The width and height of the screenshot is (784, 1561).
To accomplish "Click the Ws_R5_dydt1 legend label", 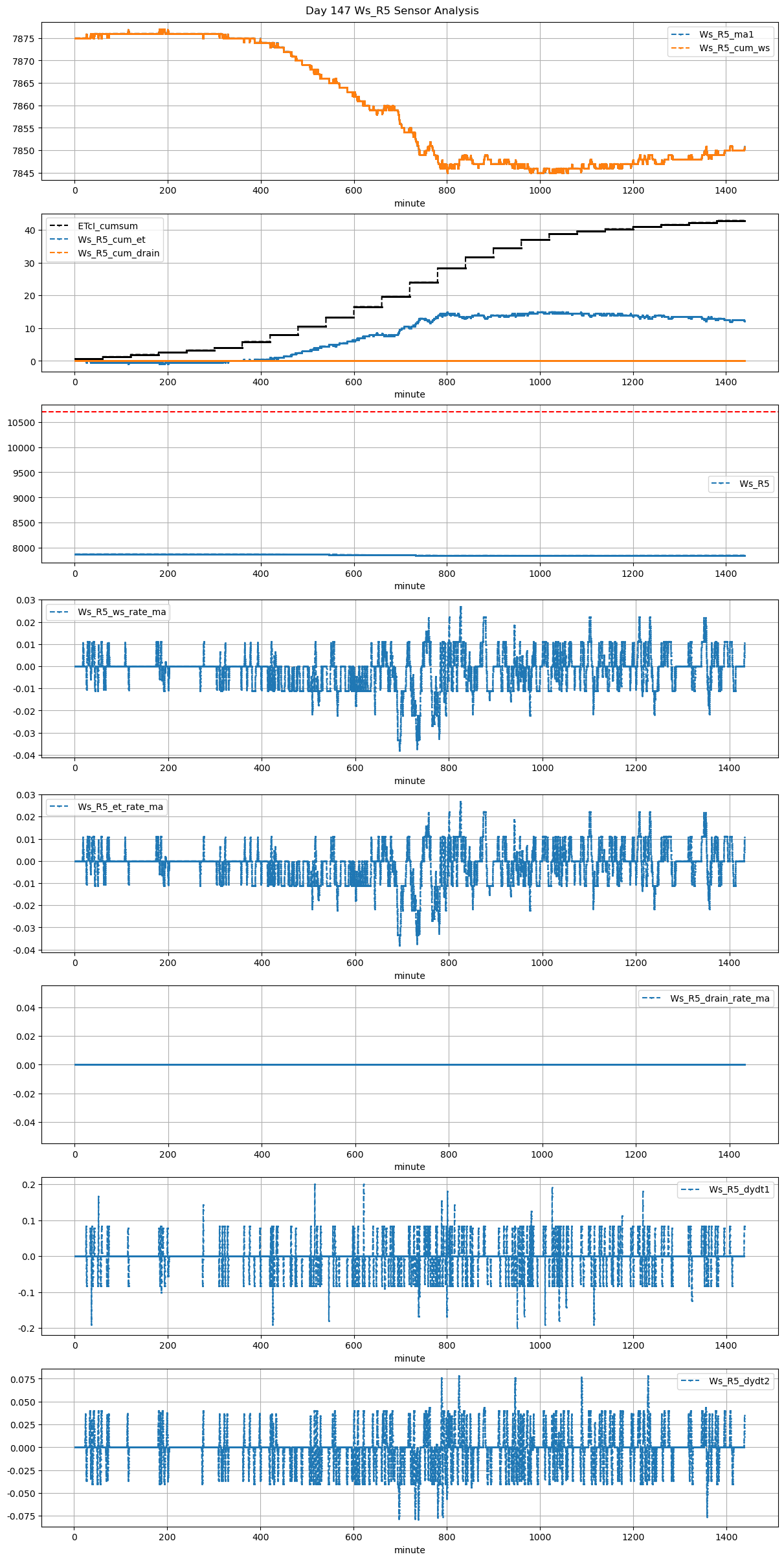I will click(x=739, y=1189).
